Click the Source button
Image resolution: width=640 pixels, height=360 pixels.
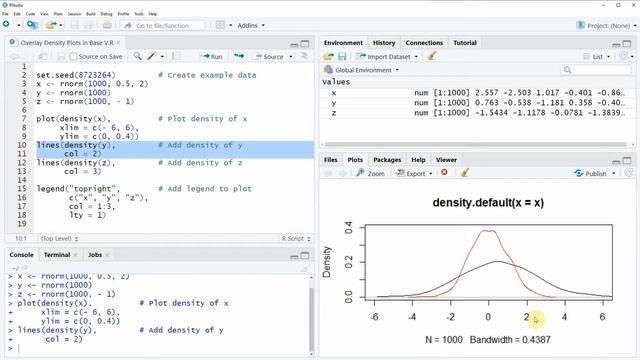[x=269, y=56]
